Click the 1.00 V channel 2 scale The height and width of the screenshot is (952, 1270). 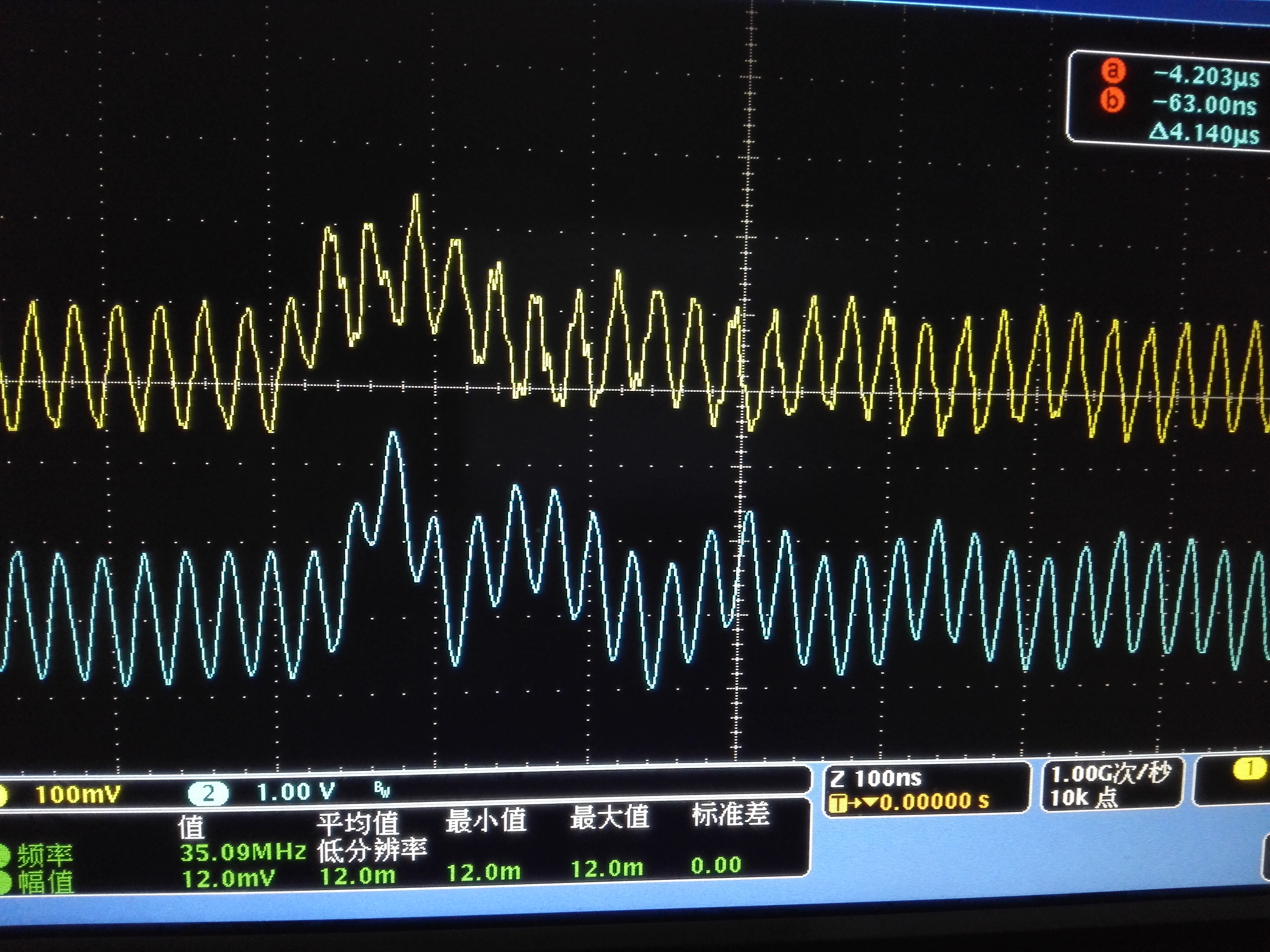[296, 792]
